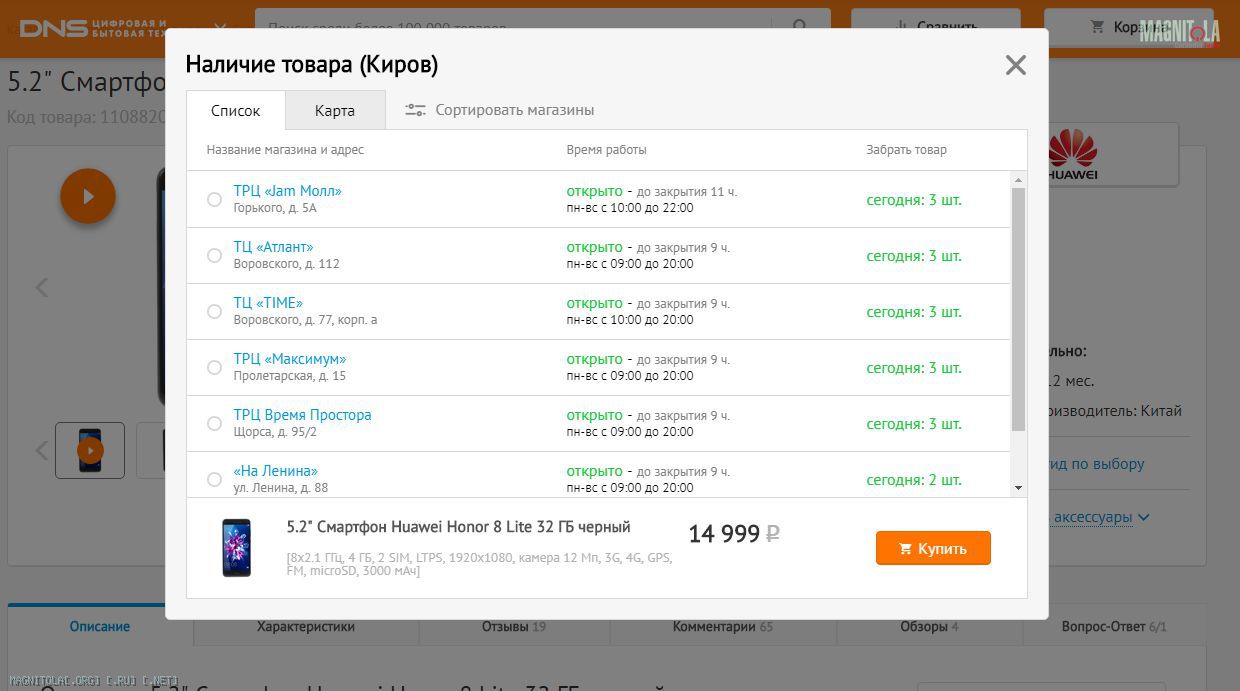Play the product video with orange play button
This screenshot has height=691, width=1240.
point(88,196)
